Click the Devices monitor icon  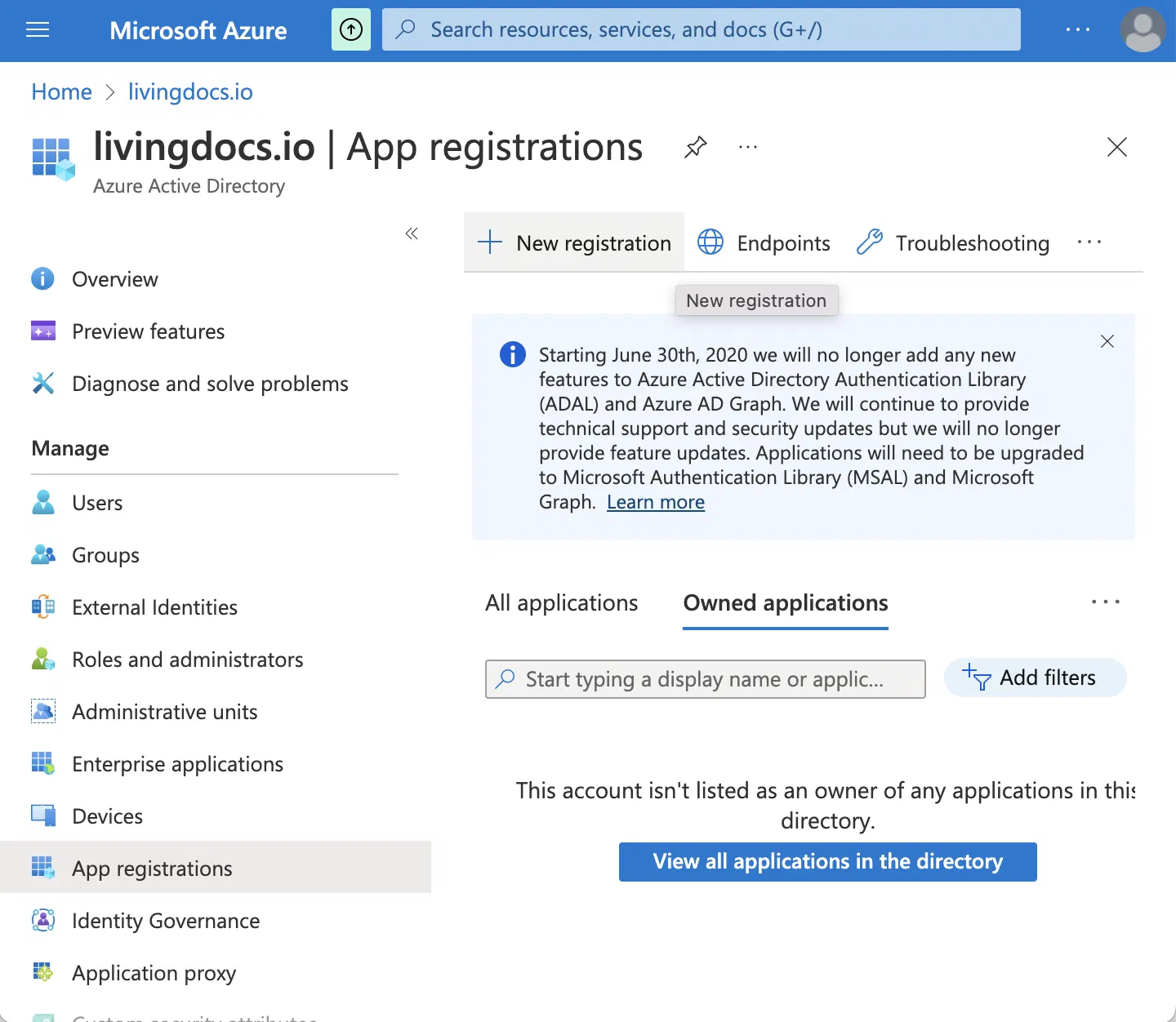43,815
